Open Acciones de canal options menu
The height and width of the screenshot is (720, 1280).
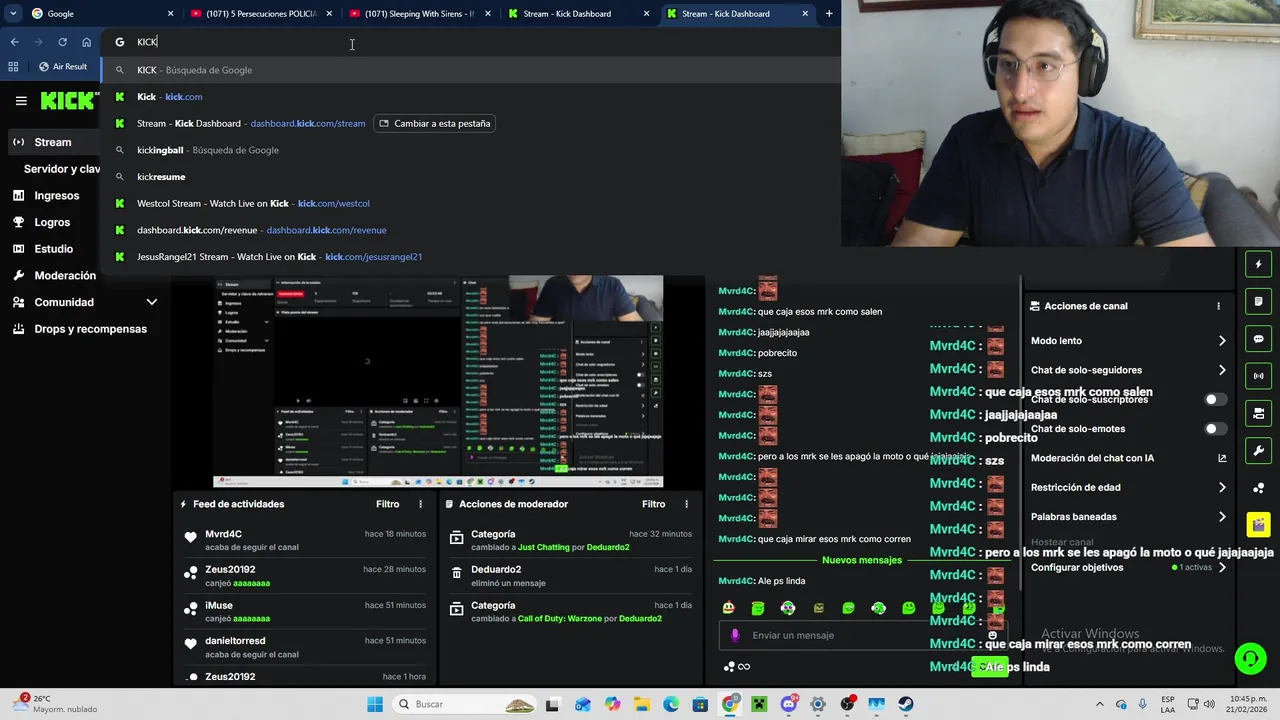(1218, 306)
